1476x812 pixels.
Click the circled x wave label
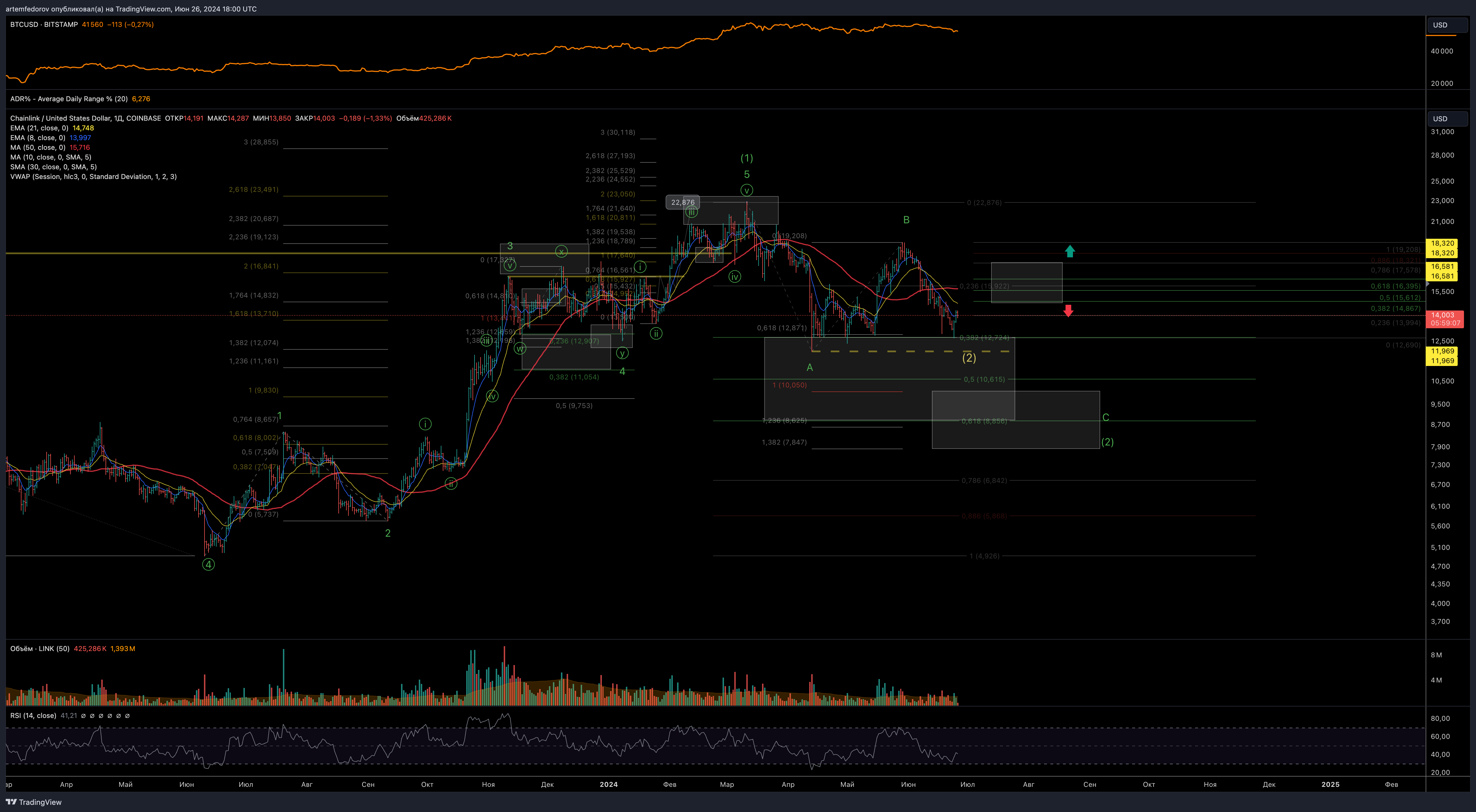tap(562, 251)
